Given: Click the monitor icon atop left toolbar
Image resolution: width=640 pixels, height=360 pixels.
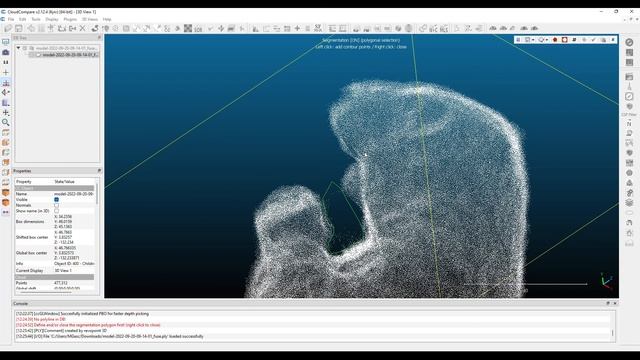Looking at the screenshot, I should (x=6, y=42).
